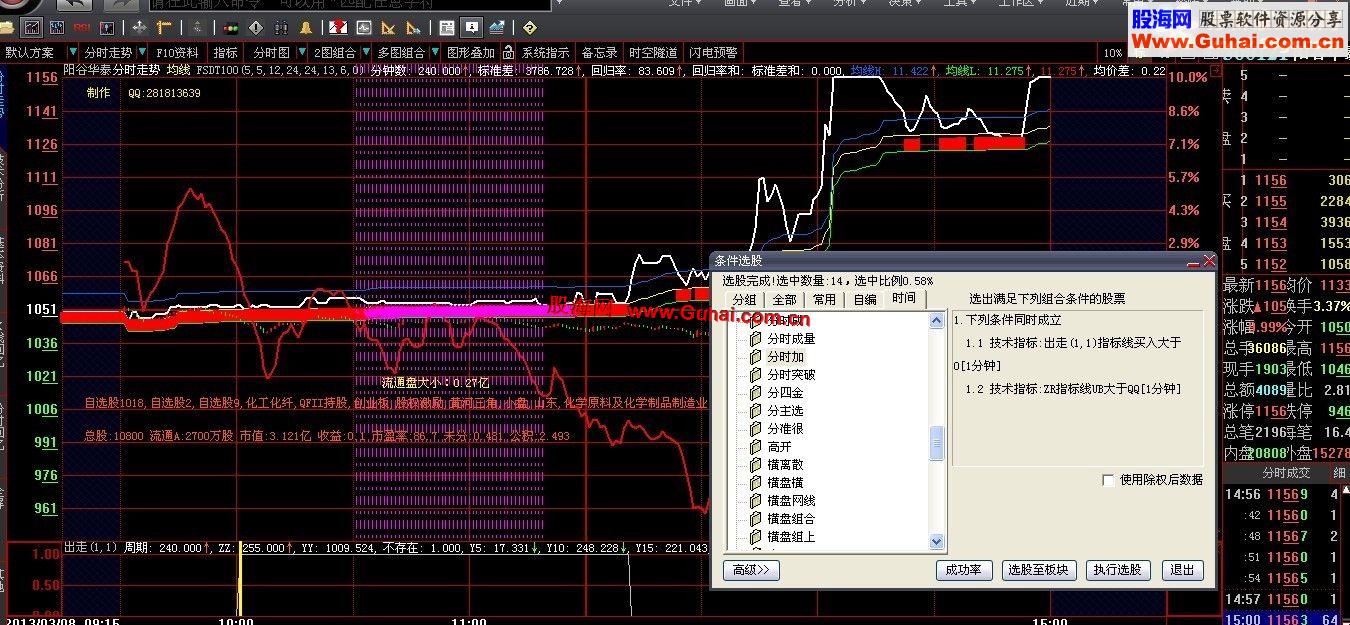The image size is (1350, 625).
Task: Select the RSI indicator toolbar icon
Action: coord(83,27)
